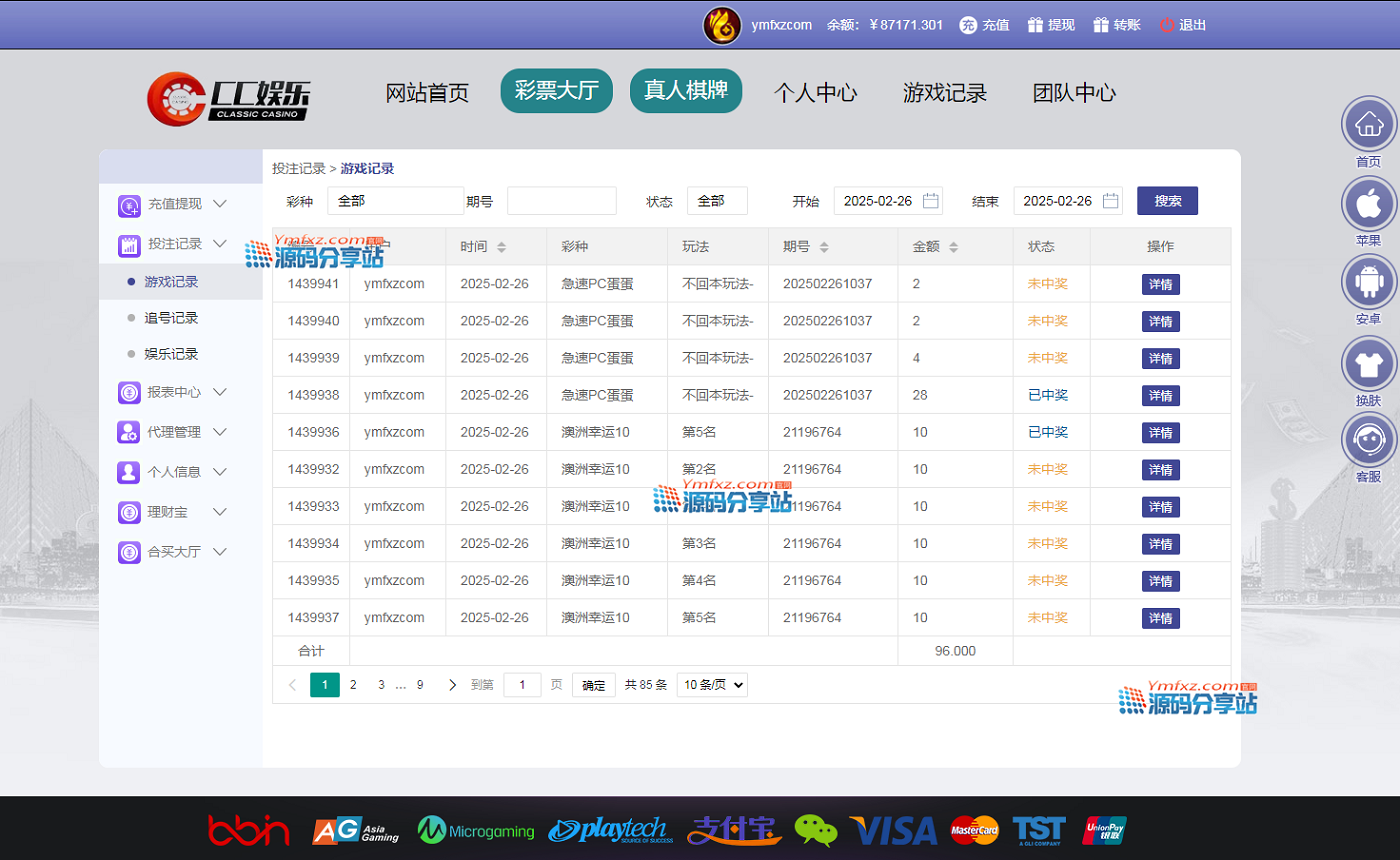The image size is (1400, 860).
Task: Open the skin change (换肤) shirt icon
Action: (x=1368, y=363)
